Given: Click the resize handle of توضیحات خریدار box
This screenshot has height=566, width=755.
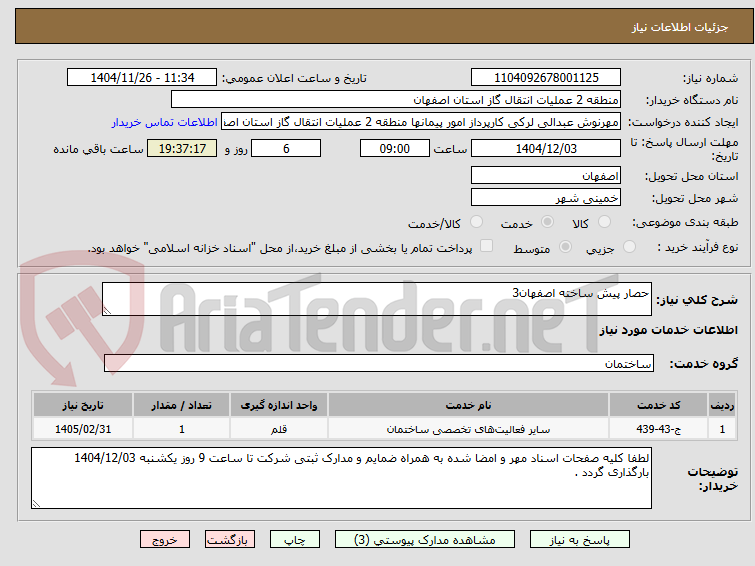Looking at the screenshot, I should click(x=36, y=504).
